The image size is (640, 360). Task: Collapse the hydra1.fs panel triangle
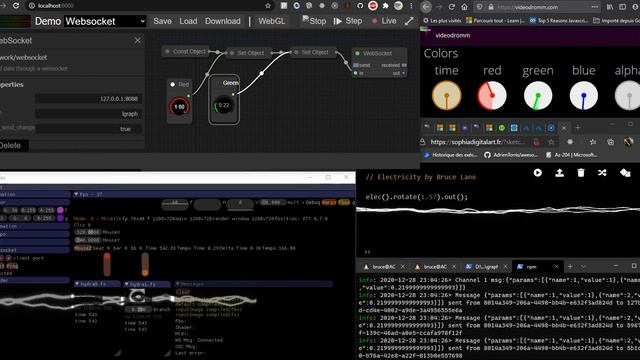[x=127, y=284]
